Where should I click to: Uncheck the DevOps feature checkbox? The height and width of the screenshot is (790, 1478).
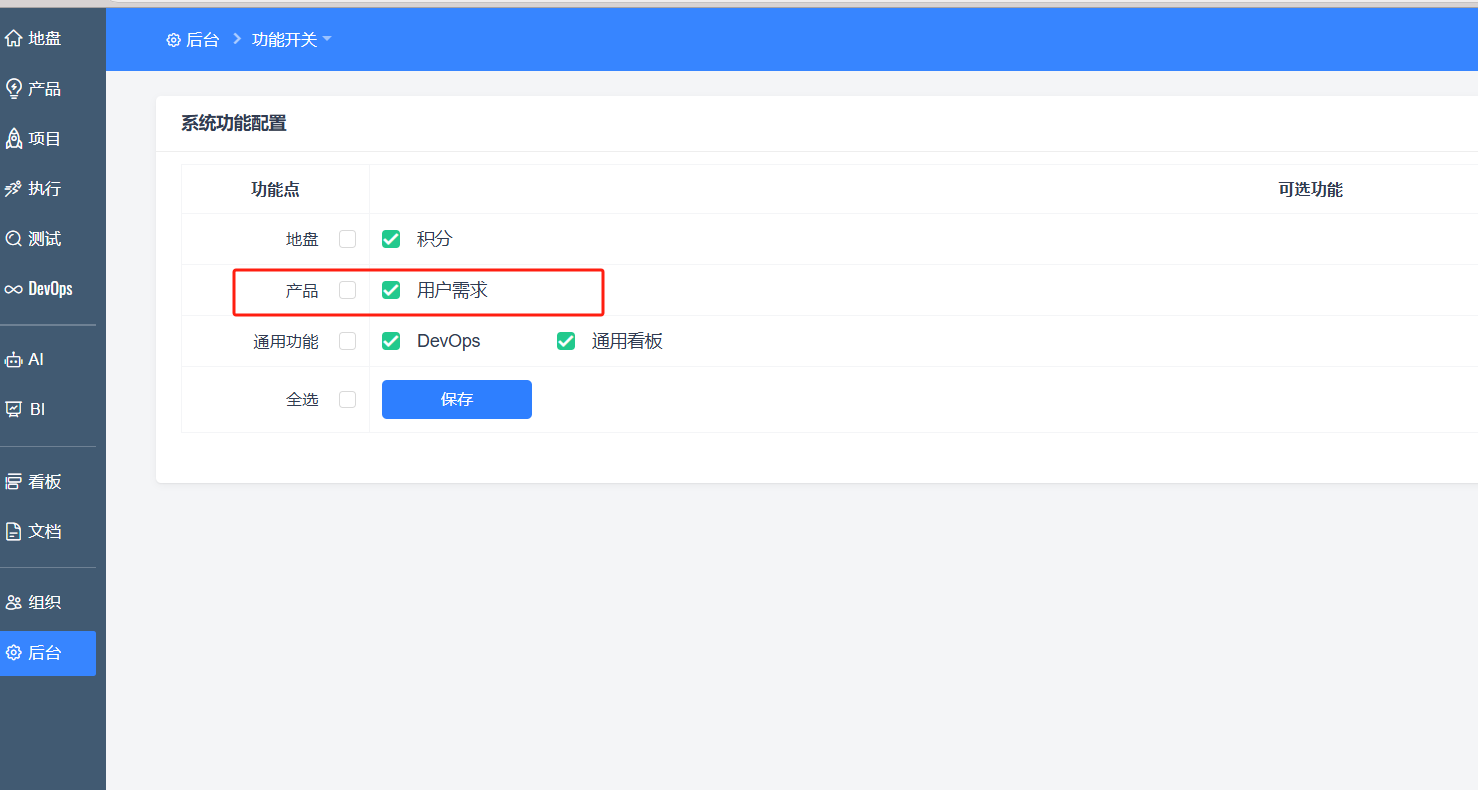[x=391, y=341]
